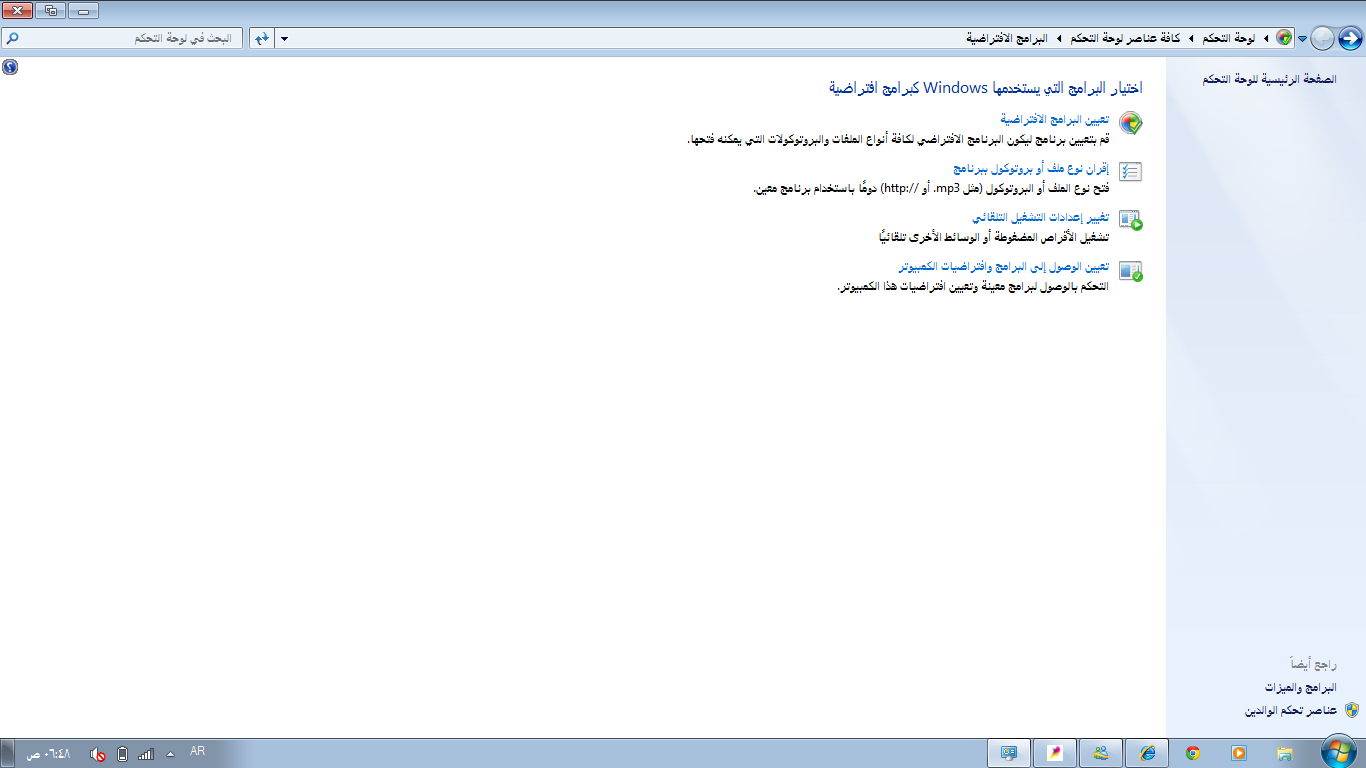Click the taskbar clock

[x=48, y=754]
